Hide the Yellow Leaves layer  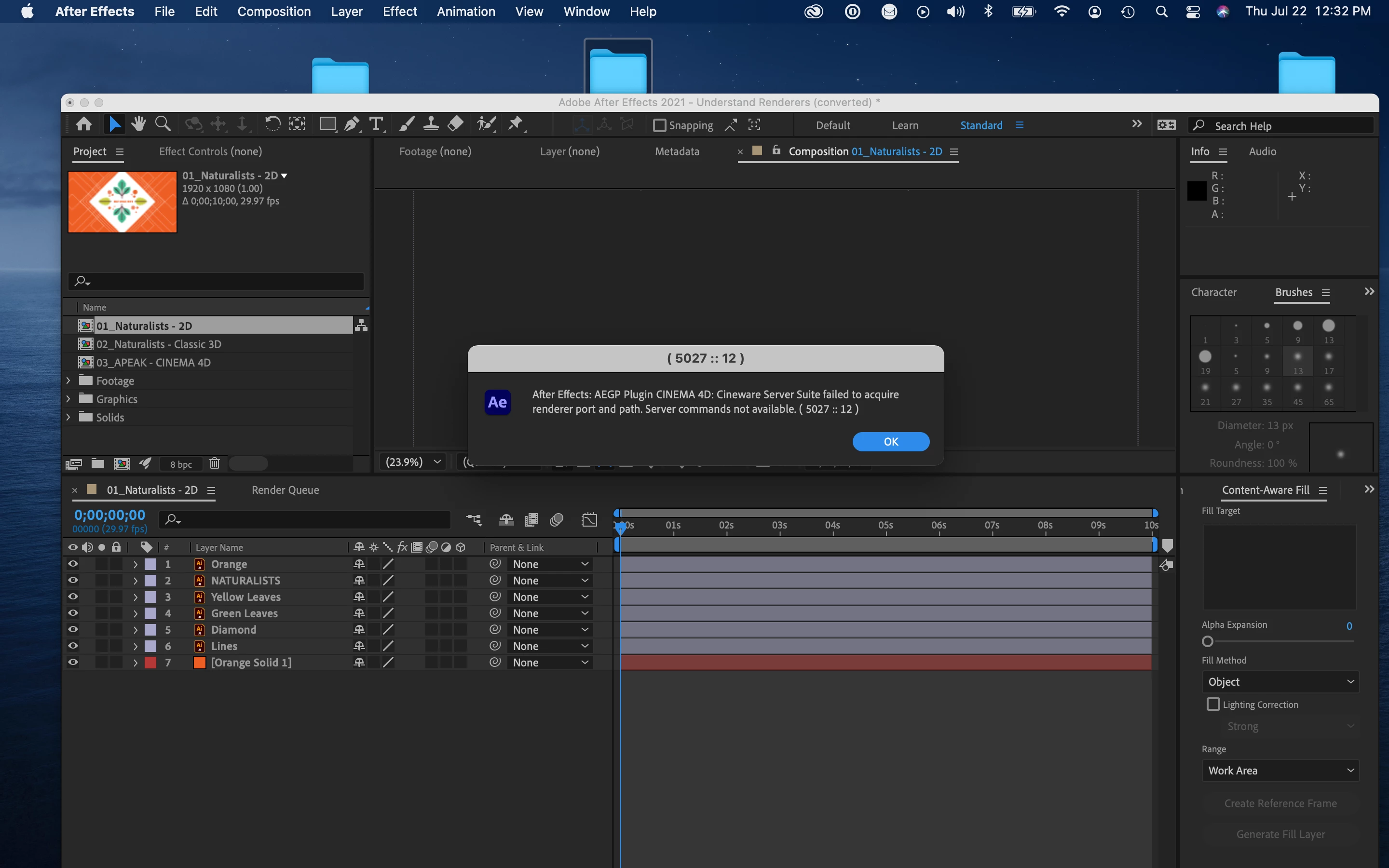point(73,597)
